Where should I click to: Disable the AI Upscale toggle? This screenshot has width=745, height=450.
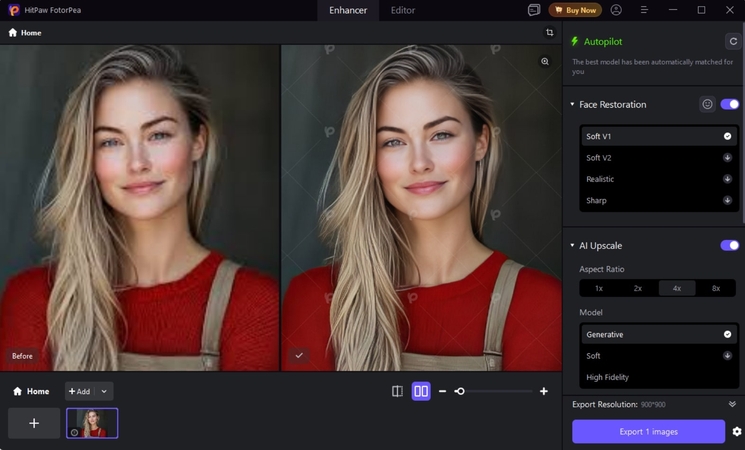(729, 245)
